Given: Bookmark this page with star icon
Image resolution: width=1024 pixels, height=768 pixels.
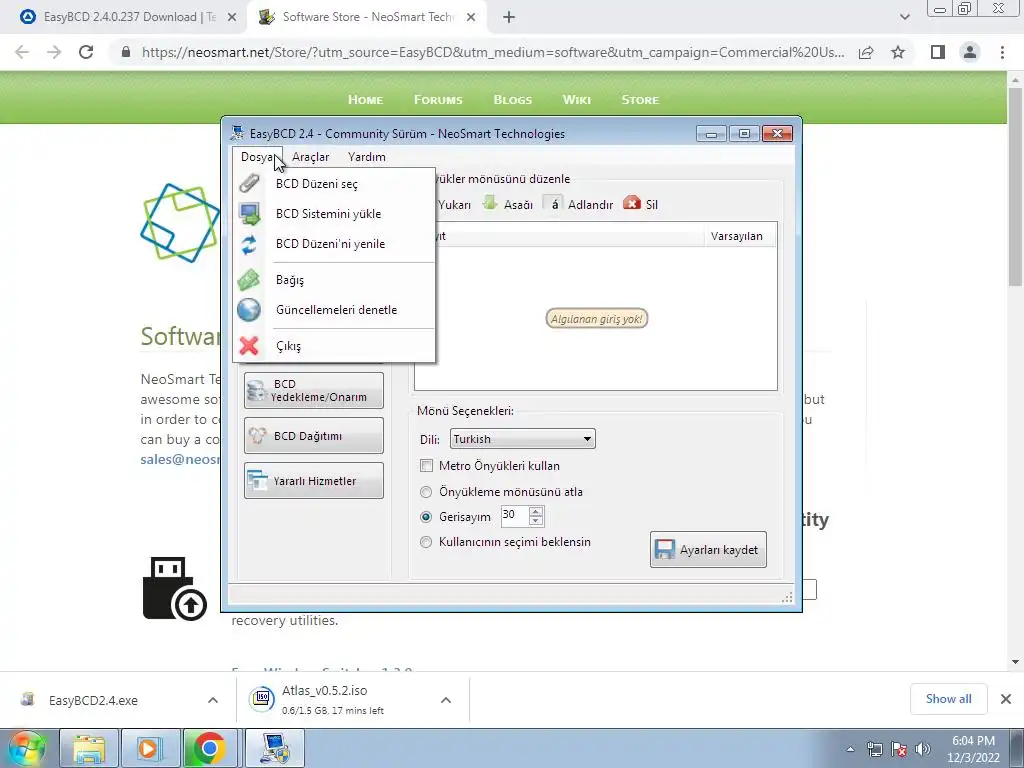Looking at the screenshot, I should [x=898, y=52].
